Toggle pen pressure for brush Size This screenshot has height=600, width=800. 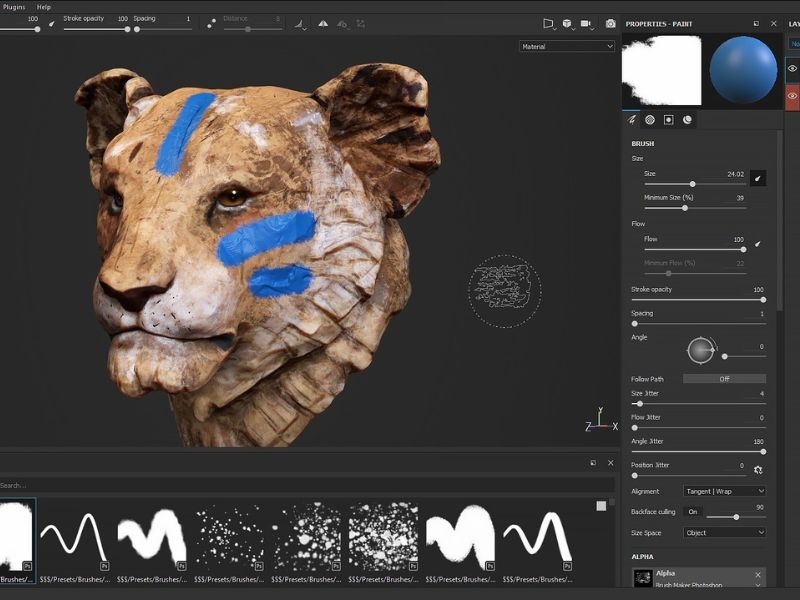(x=758, y=178)
